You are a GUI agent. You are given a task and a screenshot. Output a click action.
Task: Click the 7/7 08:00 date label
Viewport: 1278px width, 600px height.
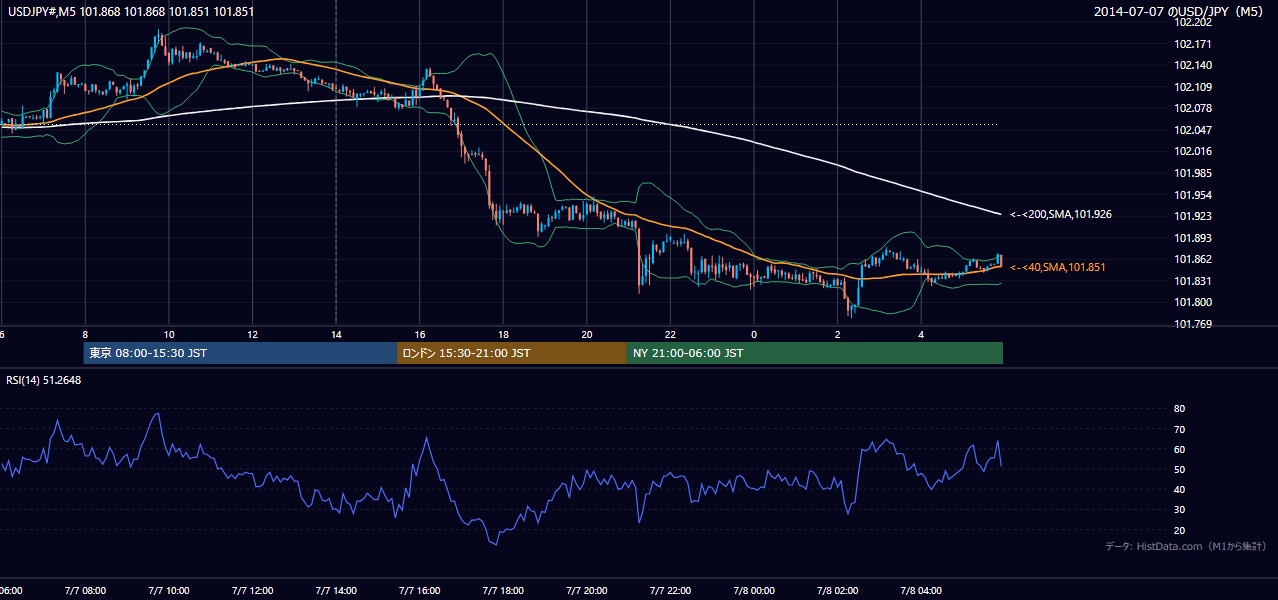pos(85,590)
